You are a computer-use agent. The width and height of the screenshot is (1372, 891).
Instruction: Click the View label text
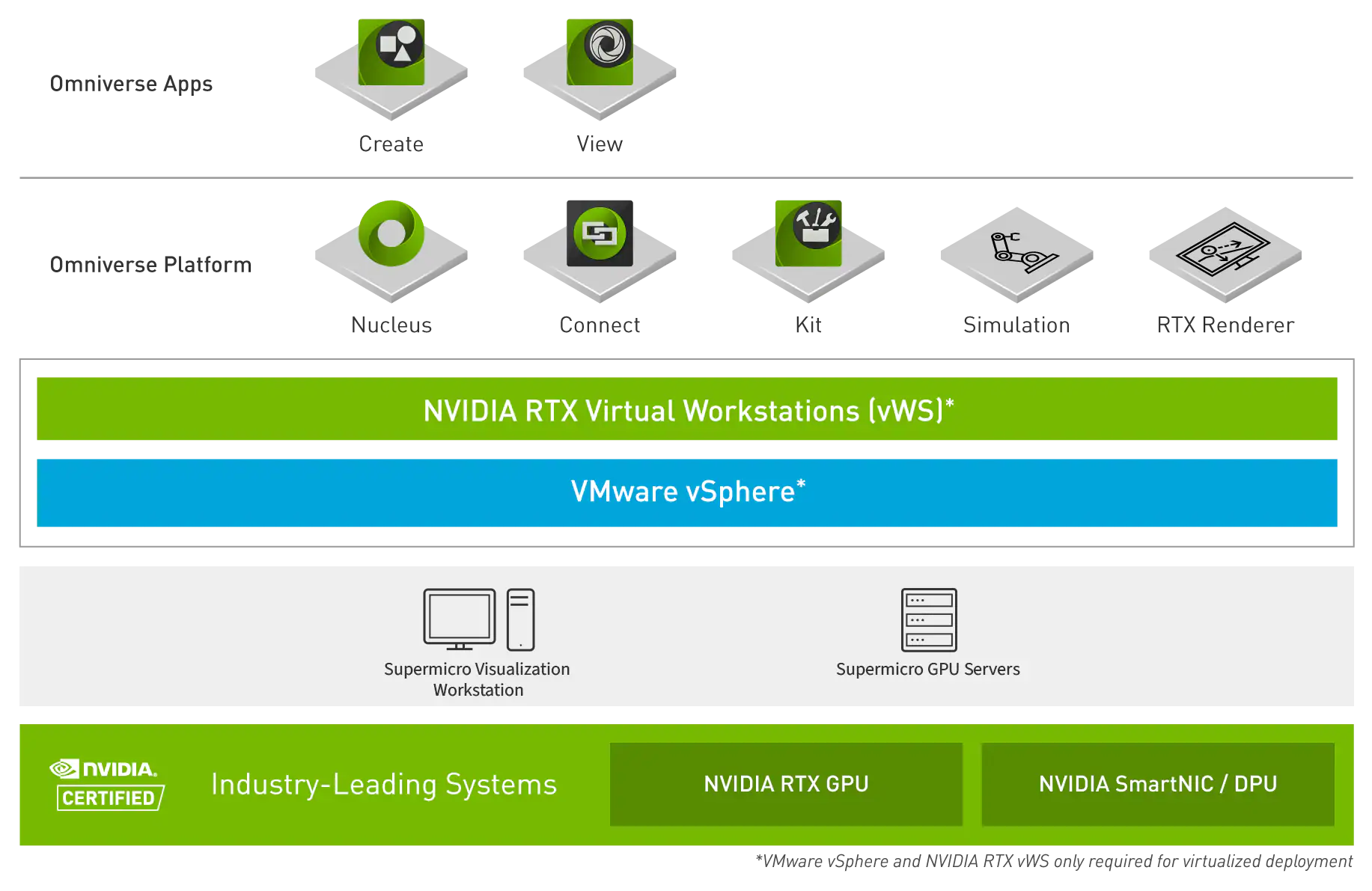(600, 144)
